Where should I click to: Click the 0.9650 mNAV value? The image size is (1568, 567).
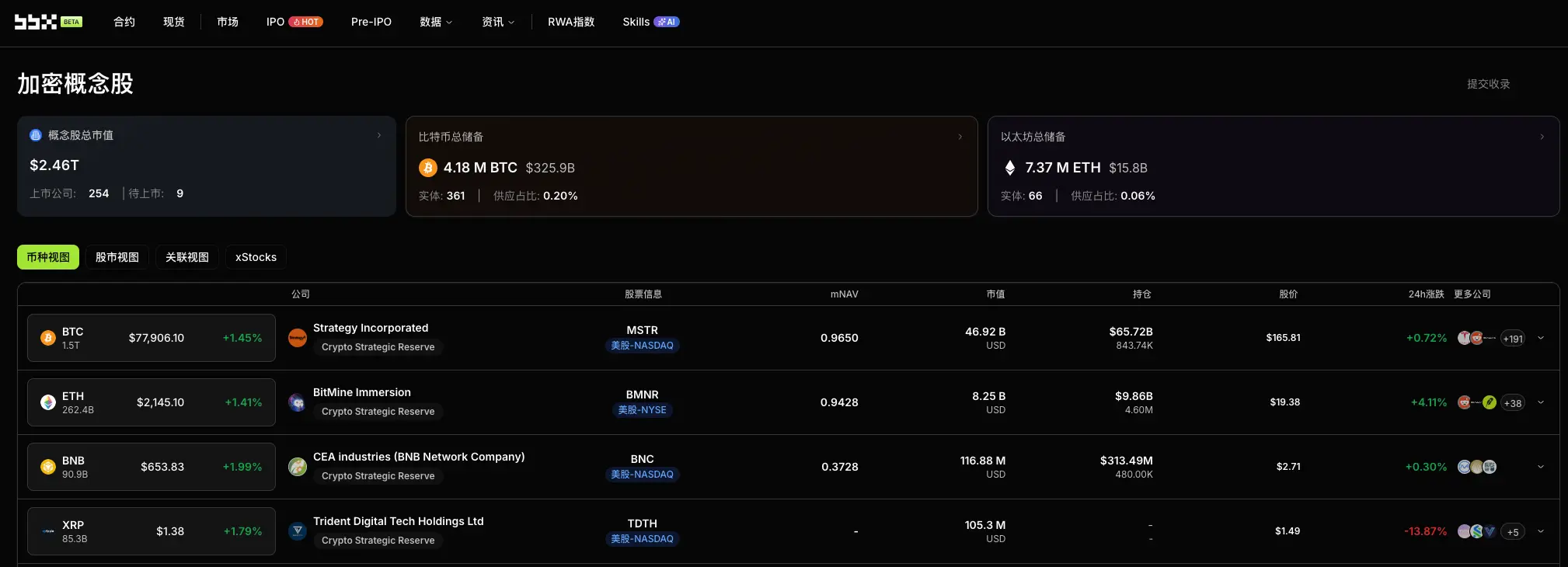pyautogui.click(x=840, y=338)
